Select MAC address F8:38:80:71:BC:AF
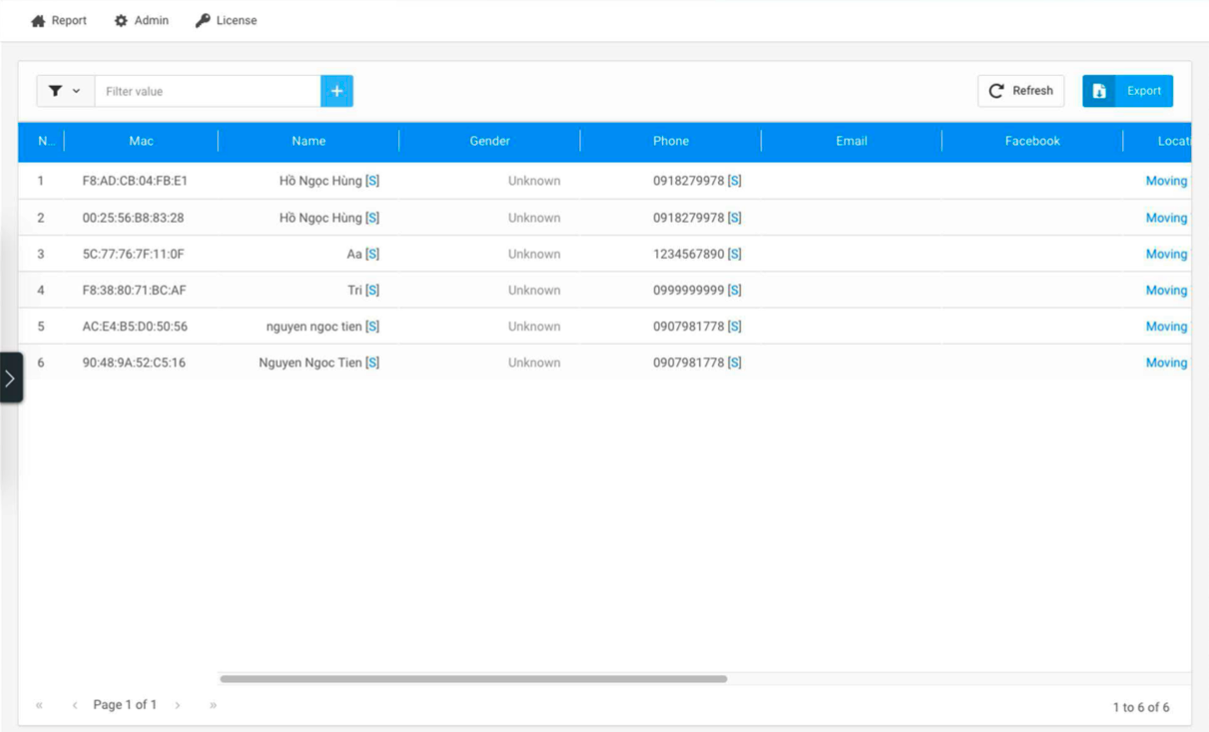This screenshot has width=1209, height=732. tap(134, 290)
